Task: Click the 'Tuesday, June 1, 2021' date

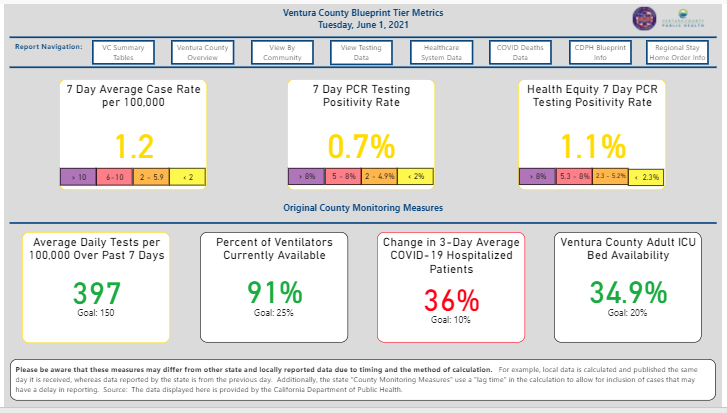Action: tap(363, 25)
